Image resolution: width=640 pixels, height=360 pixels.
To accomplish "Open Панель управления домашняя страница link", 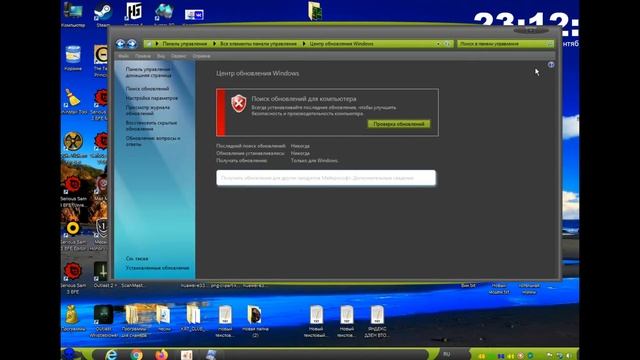I will pyautogui.click(x=148, y=72).
